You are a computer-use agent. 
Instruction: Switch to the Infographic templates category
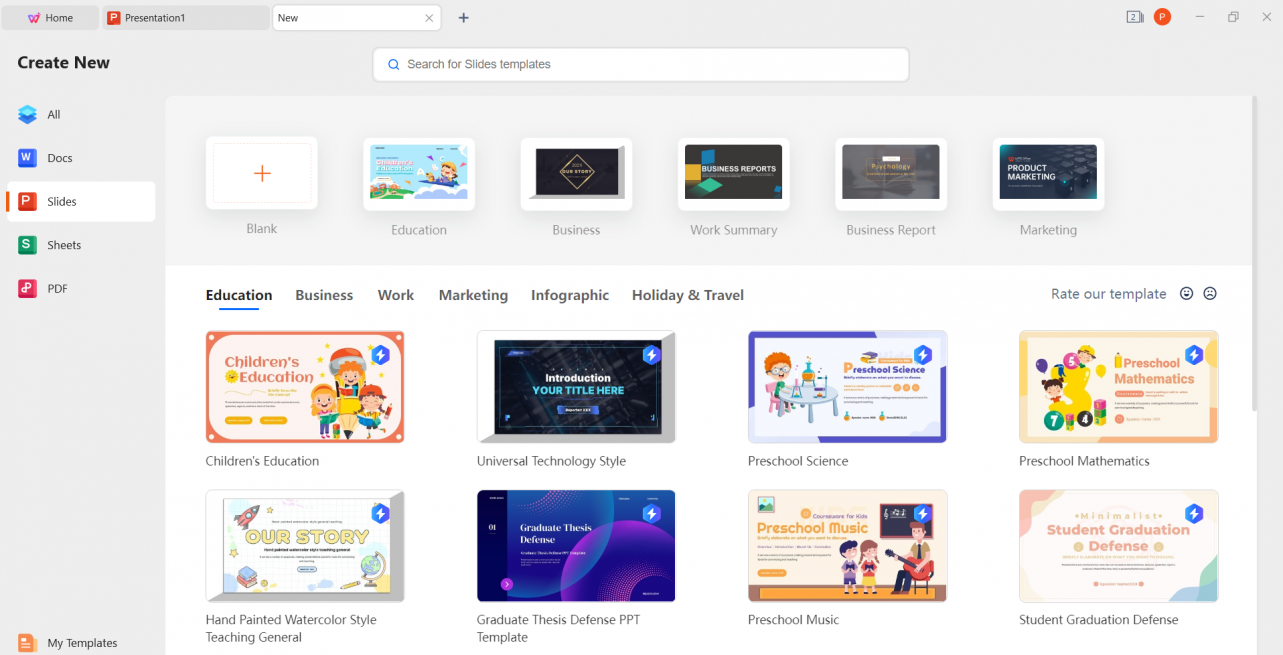[x=569, y=295]
